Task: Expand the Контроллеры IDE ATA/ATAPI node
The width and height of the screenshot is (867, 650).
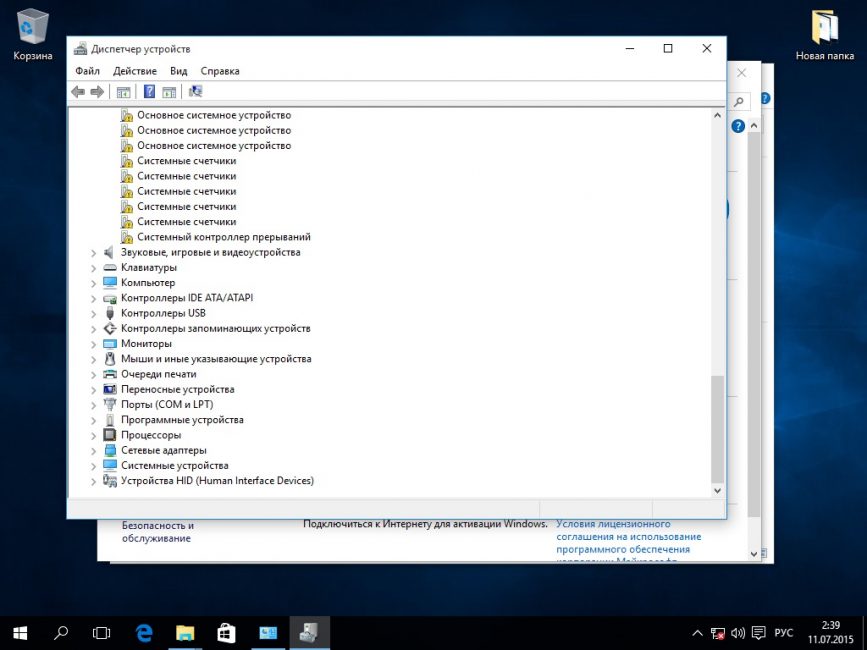Action: [x=93, y=298]
